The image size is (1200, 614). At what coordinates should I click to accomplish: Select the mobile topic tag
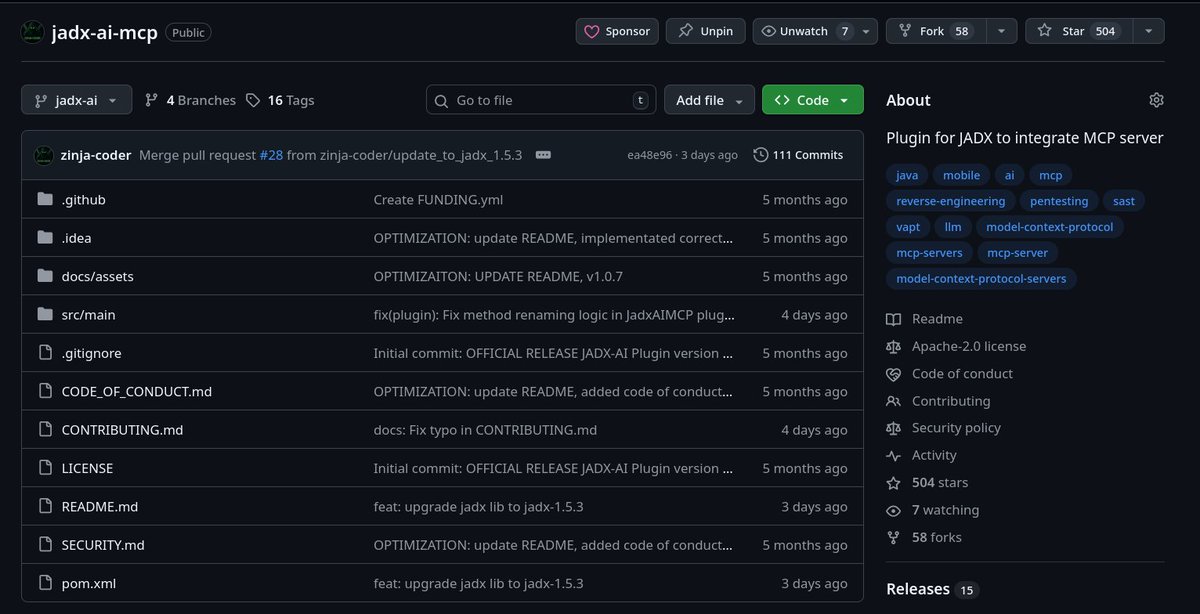click(x=962, y=175)
